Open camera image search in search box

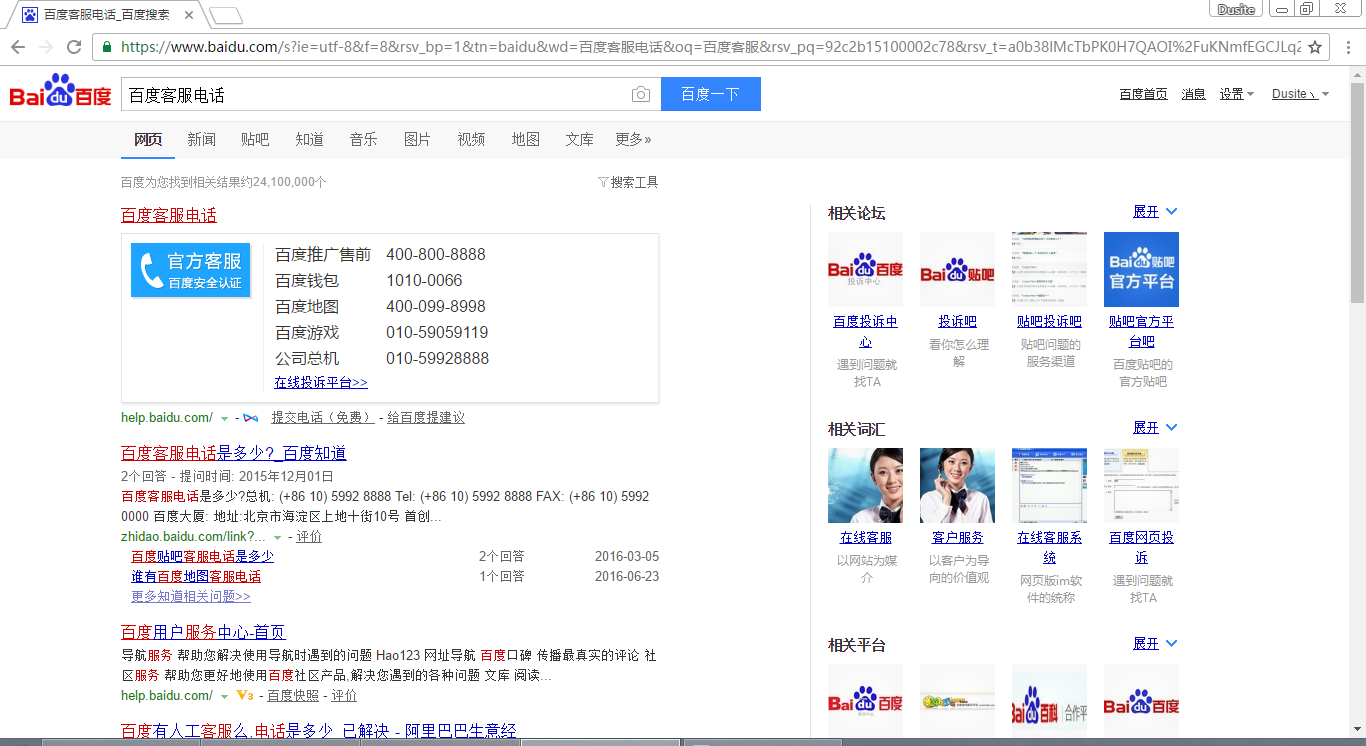point(641,95)
